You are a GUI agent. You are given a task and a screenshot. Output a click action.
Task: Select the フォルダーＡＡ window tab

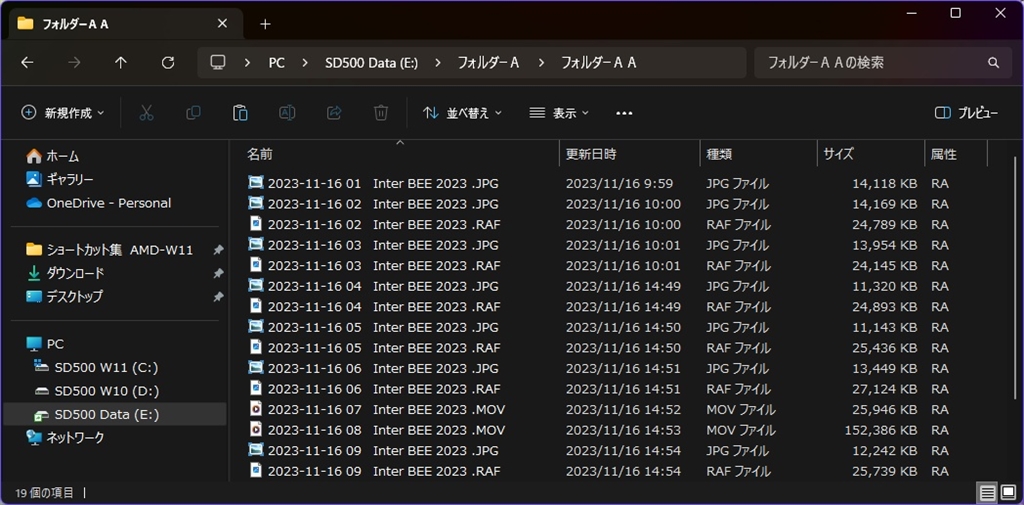click(125, 24)
